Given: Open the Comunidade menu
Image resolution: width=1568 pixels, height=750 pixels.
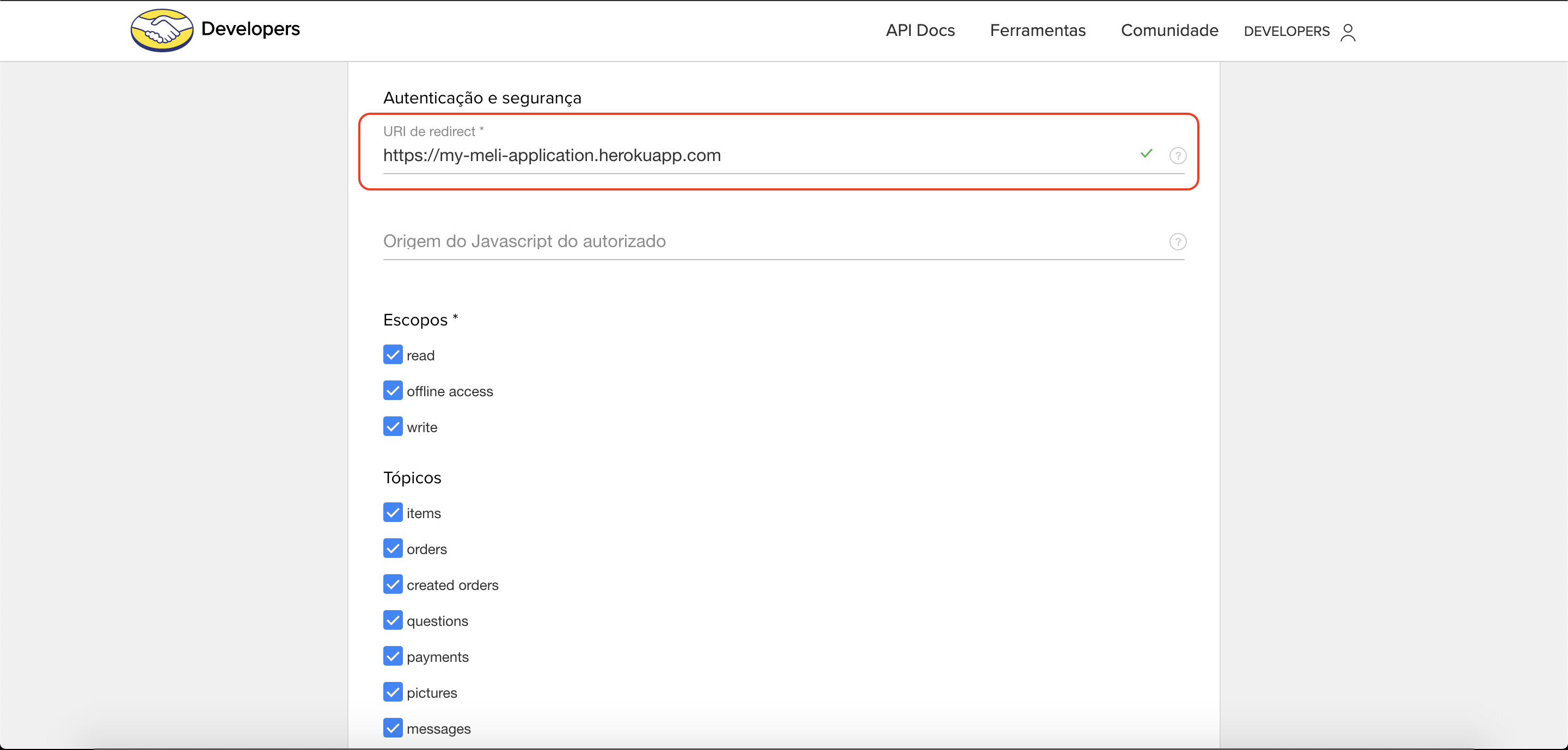Looking at the screenshot, I should tap(1169, 30).
